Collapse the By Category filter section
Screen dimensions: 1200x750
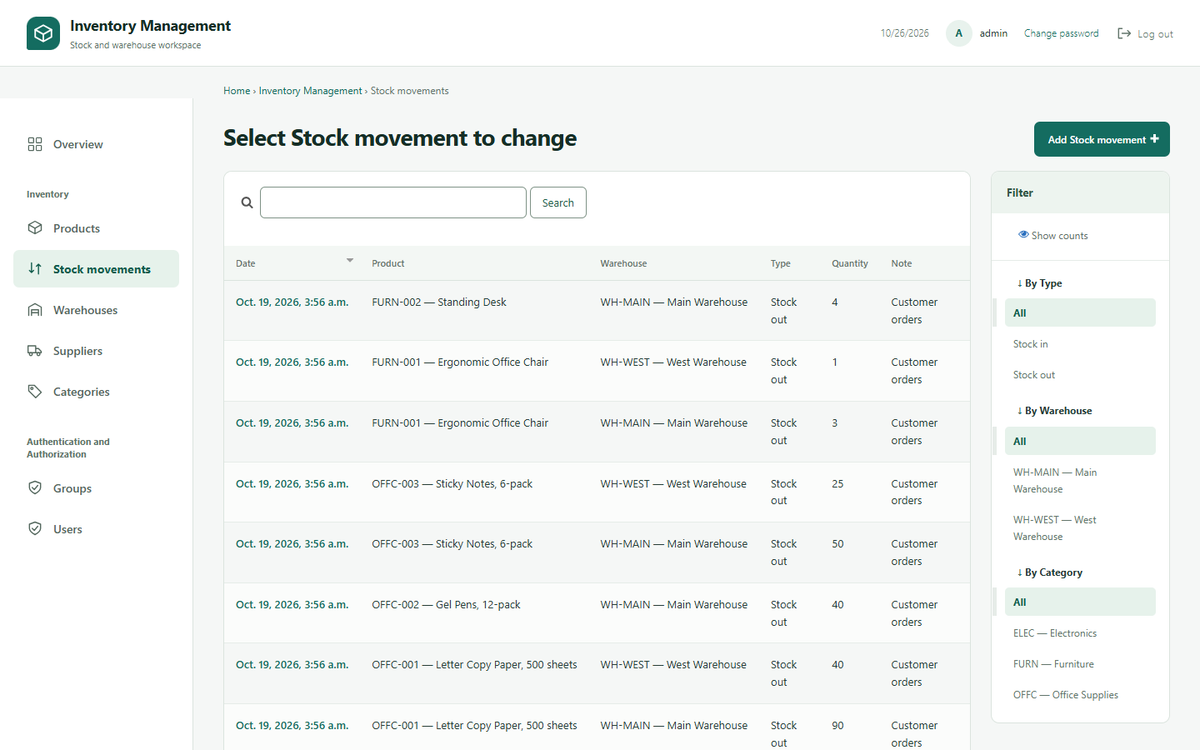[x=1049, y=572]
